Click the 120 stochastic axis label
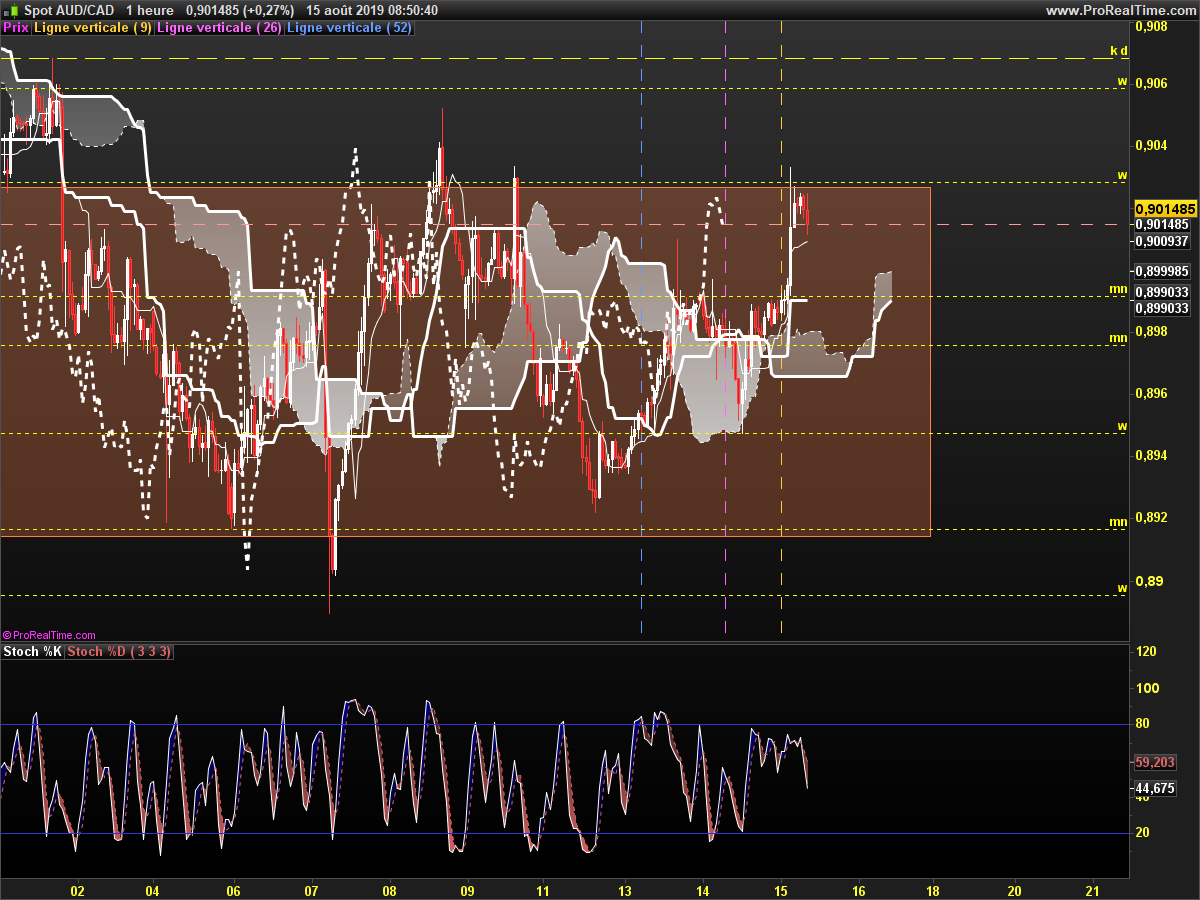Viewport: 1200px width, 900px height. 1148,652
